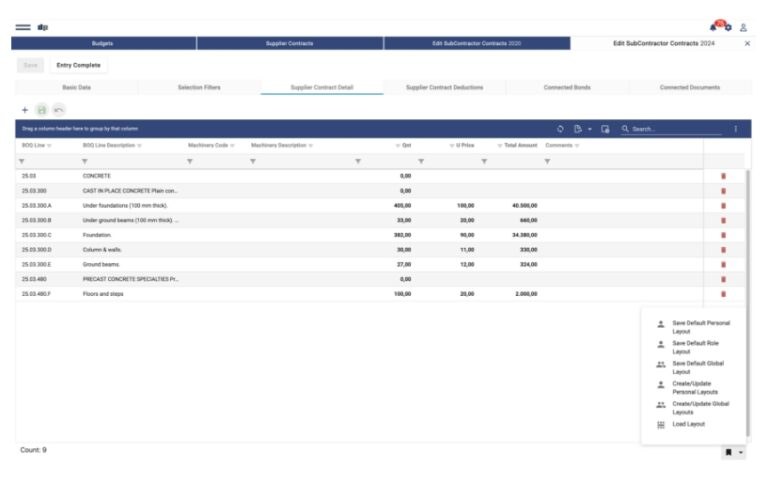
Task: Click the BOQ Line filter icon
Action: [x=22, y=161]
